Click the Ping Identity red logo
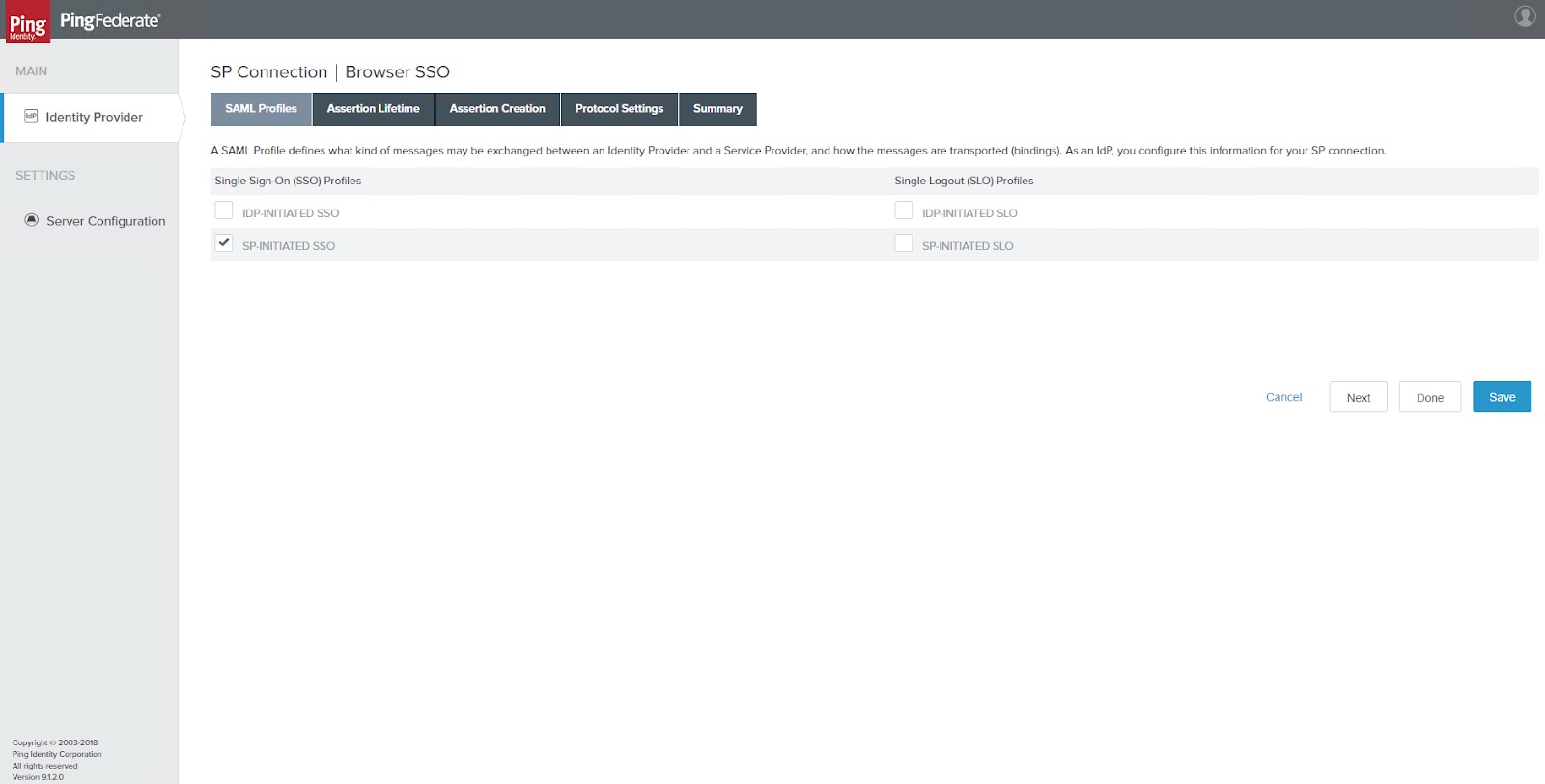 click(27, 22)
